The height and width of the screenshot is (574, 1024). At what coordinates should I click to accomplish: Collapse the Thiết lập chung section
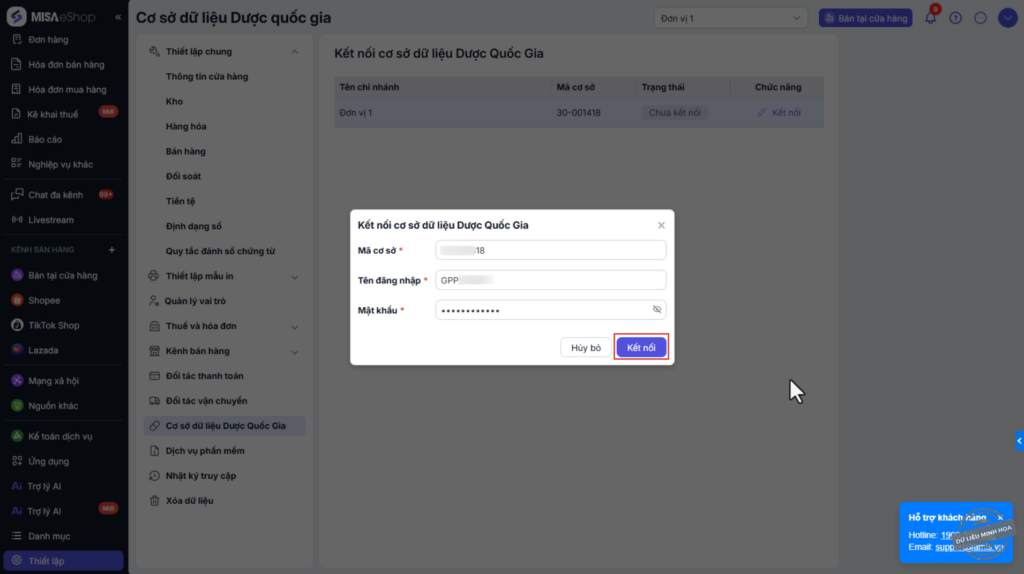(x=294, y=52)
